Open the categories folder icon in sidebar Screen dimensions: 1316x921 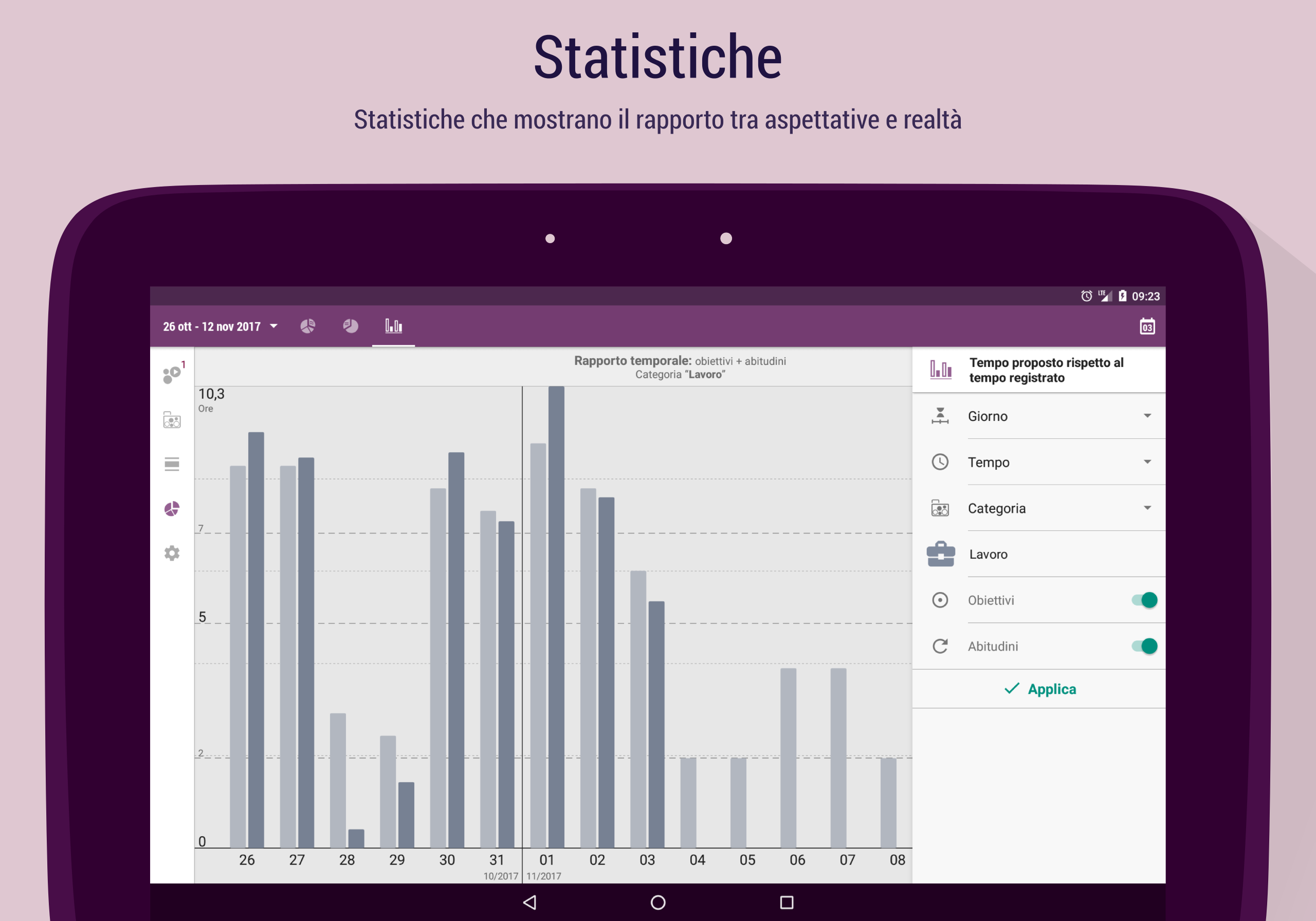[172, 419]
